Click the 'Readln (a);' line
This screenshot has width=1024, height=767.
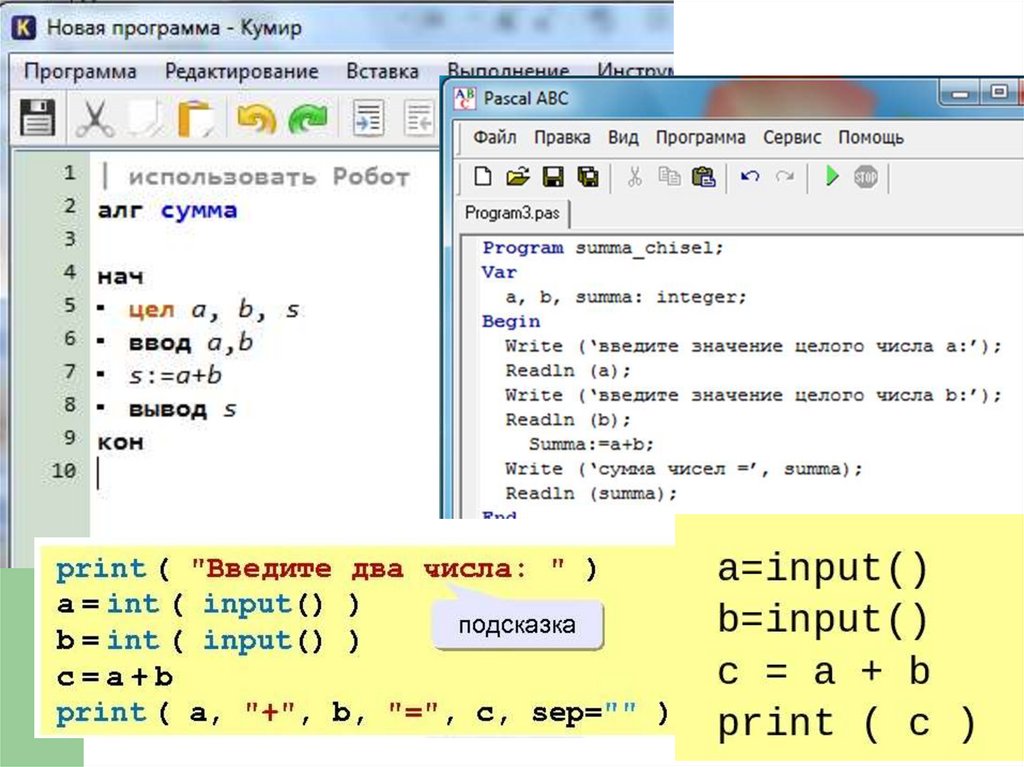pos(568,371)
